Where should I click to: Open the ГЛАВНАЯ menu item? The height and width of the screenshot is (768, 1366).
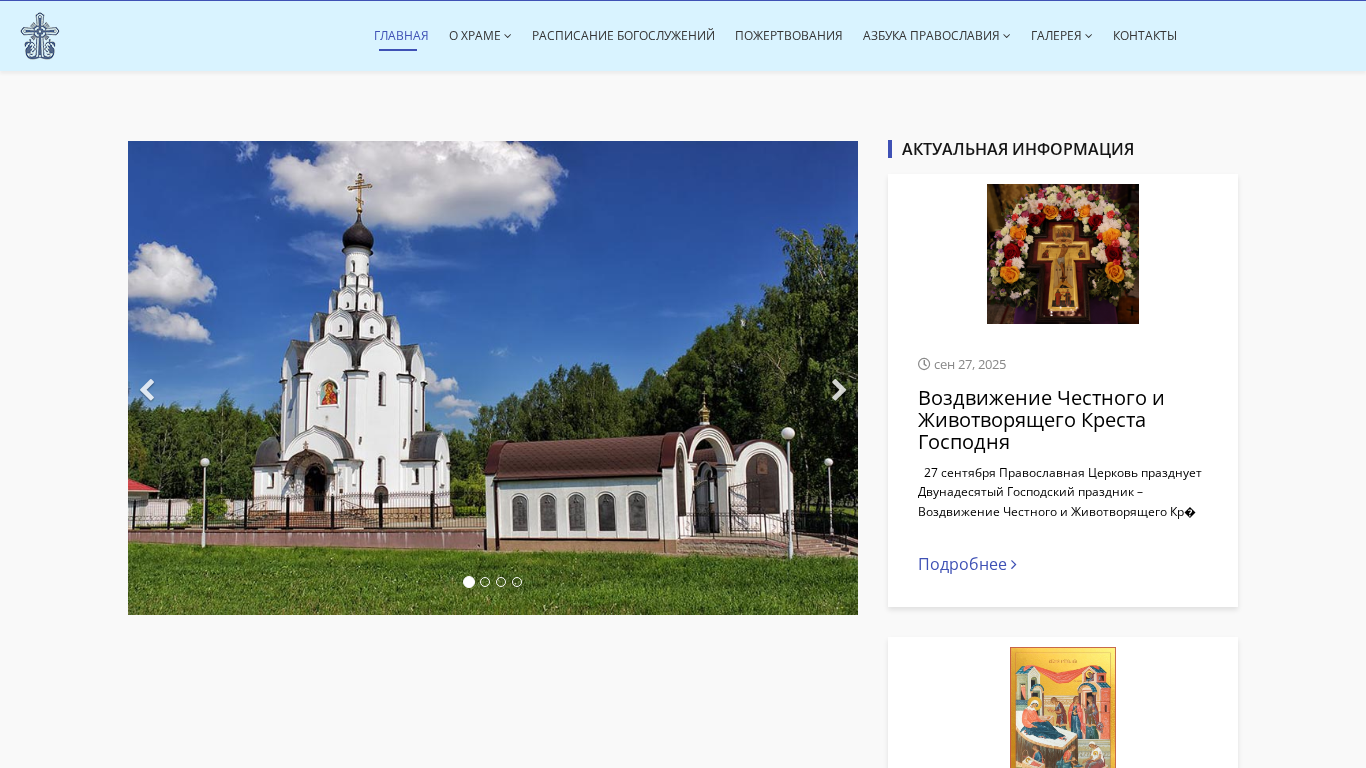click(401, 36)
